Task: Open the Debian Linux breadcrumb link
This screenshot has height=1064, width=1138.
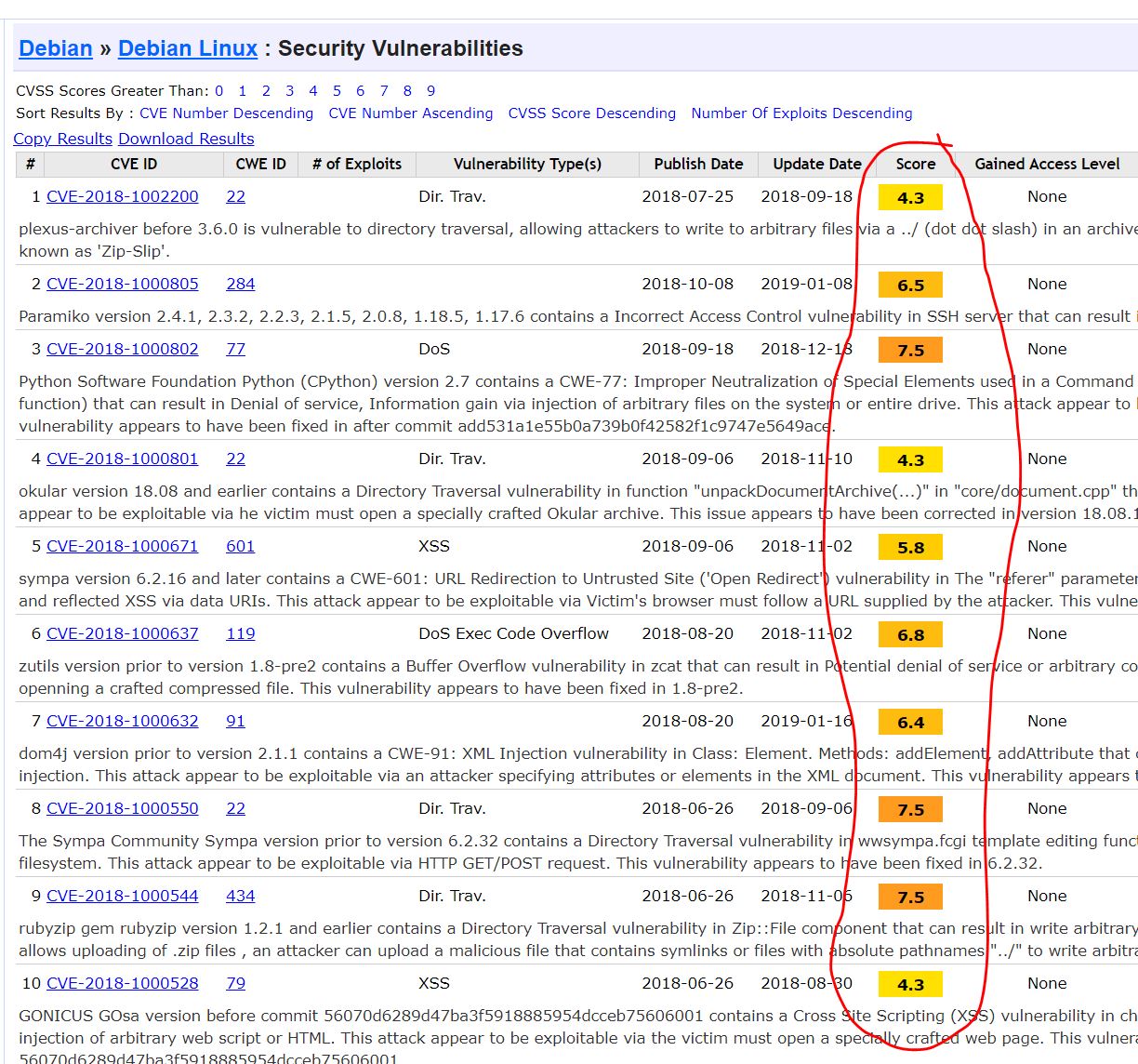Action: [x=188, y=48]
